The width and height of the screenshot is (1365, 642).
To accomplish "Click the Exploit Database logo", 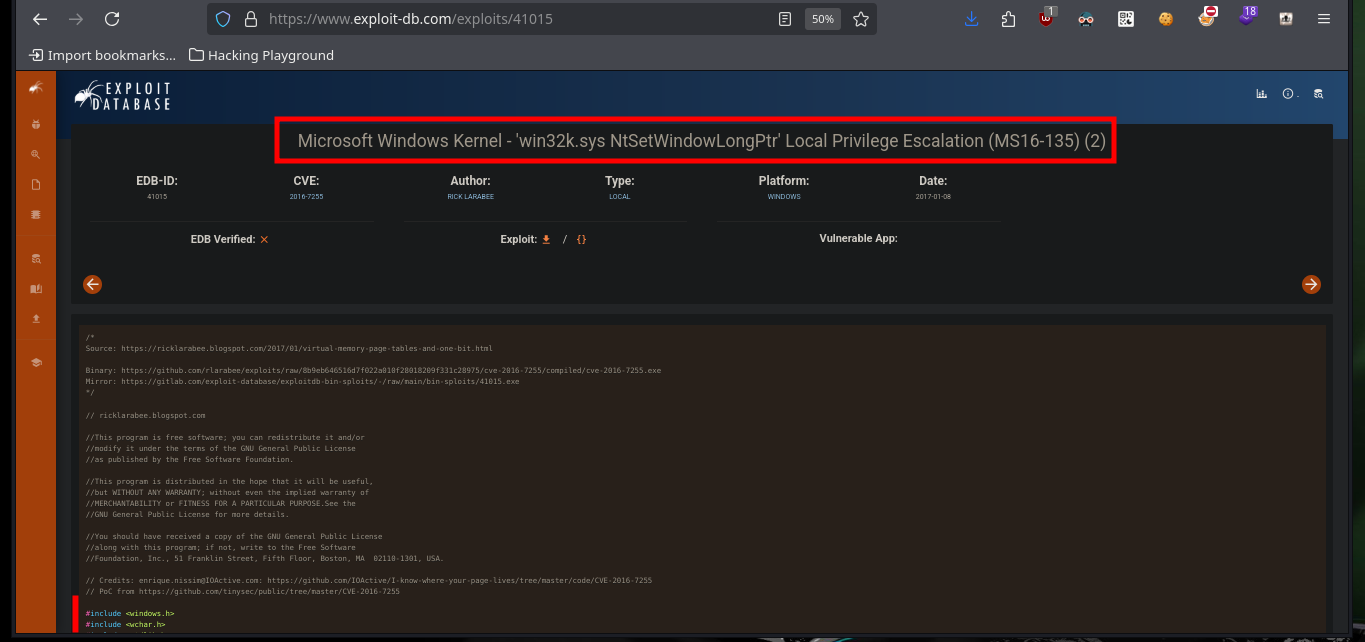I will pyautogui.click(x=122, y=96).
